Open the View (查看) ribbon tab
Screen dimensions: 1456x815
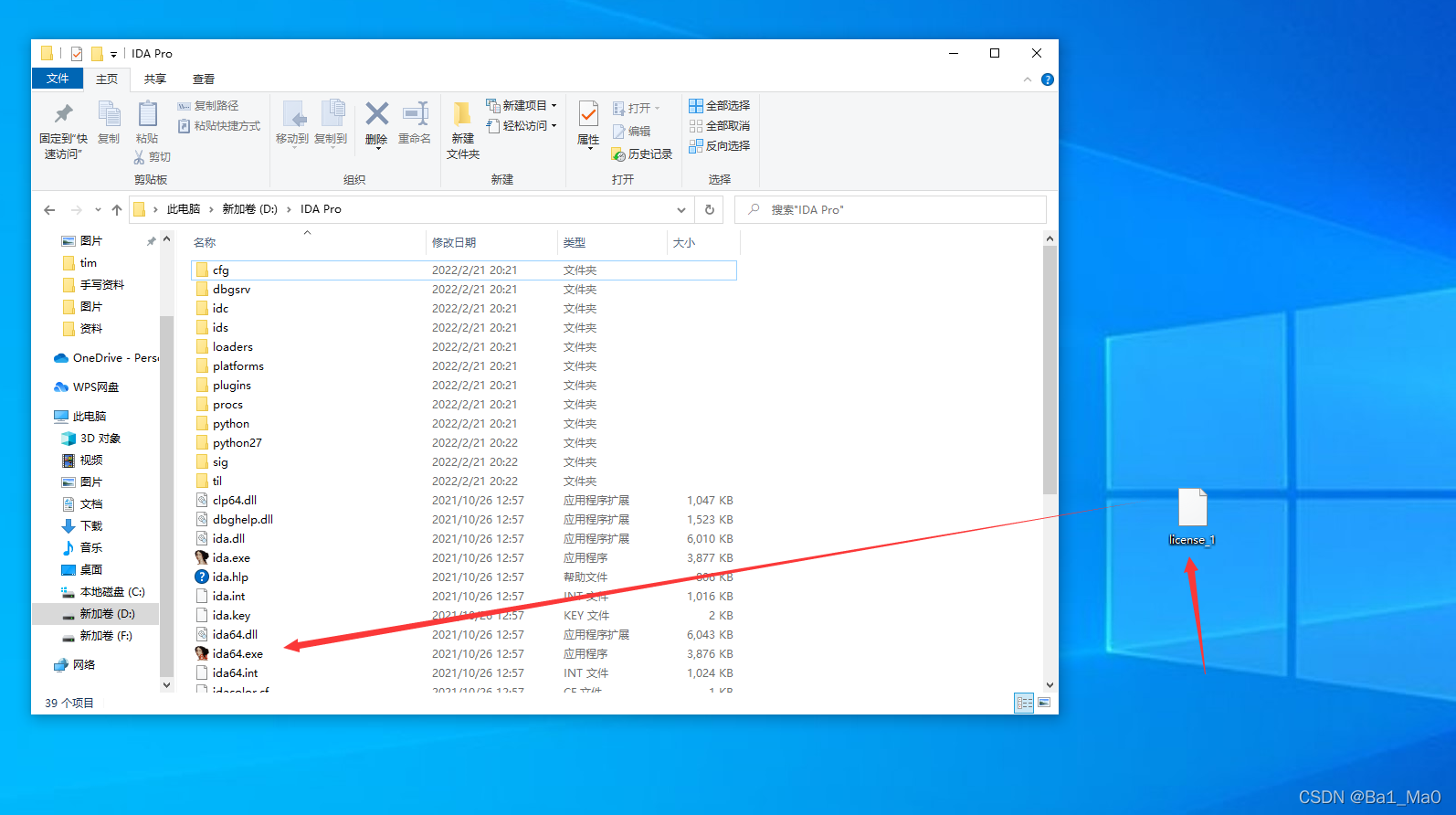(x=204, y=79)
